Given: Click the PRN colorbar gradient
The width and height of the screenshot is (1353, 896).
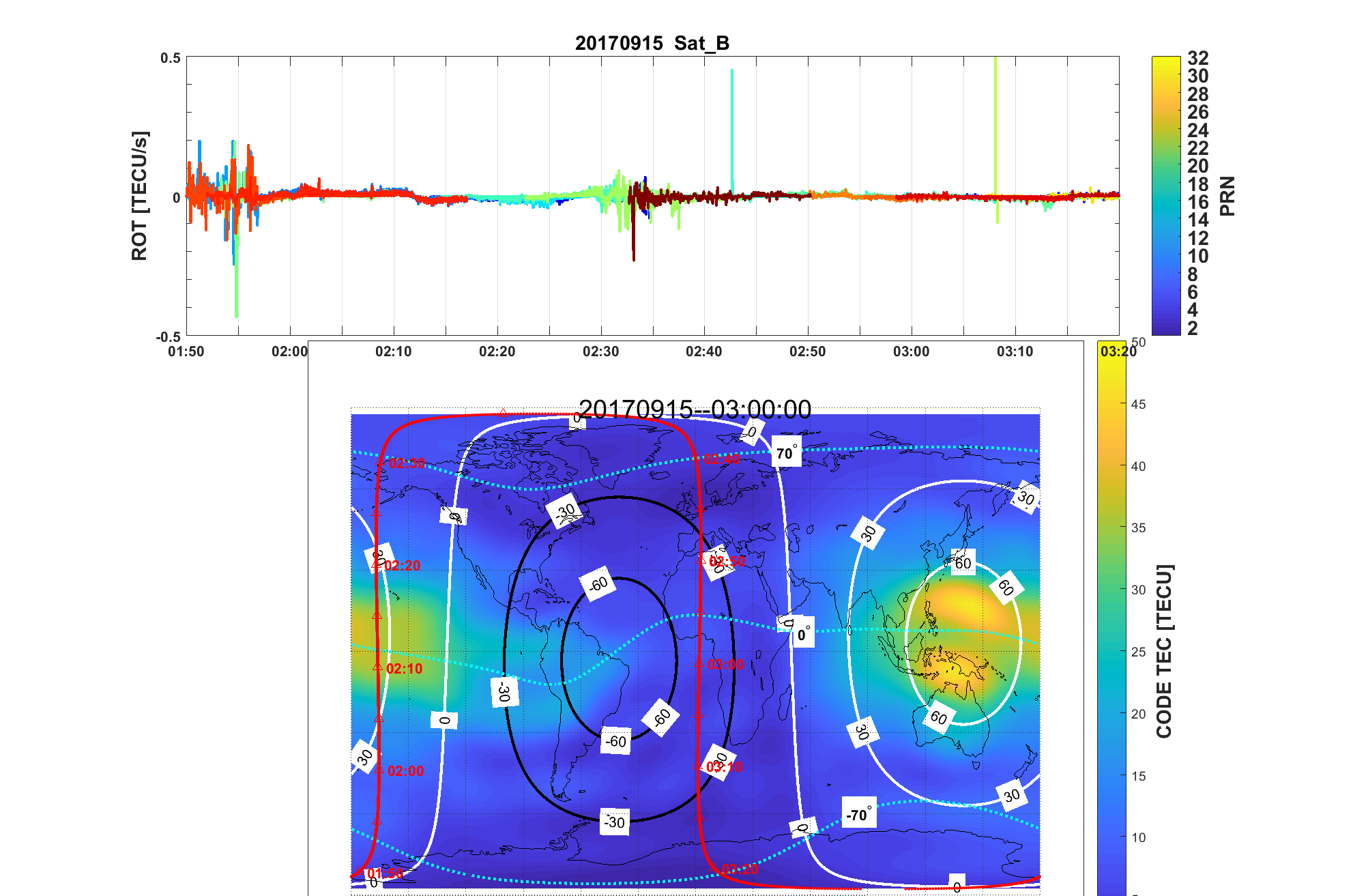Looking at the screenshot, I should point(1165,195).
